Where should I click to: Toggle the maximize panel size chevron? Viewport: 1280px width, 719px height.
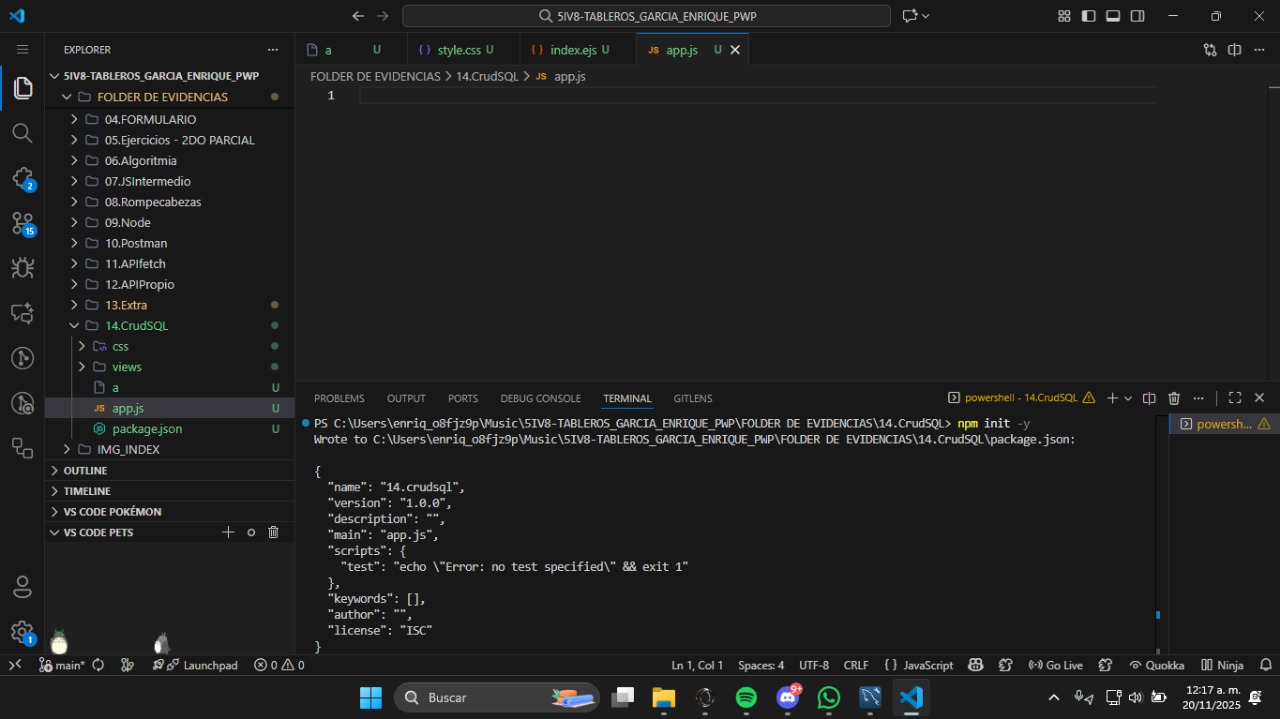tap(1234, 397)
